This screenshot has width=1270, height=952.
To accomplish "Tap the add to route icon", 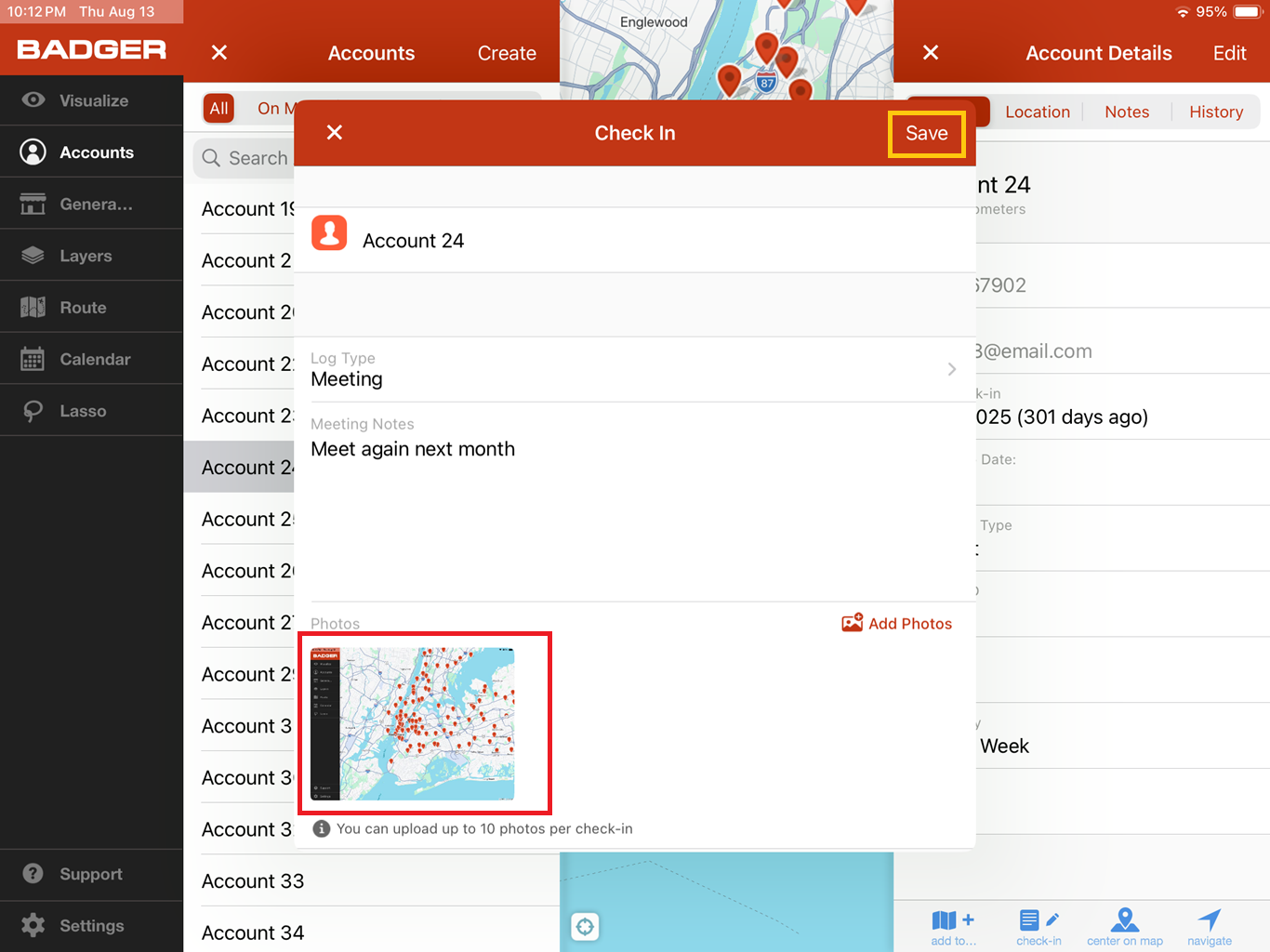I will 953,920.
